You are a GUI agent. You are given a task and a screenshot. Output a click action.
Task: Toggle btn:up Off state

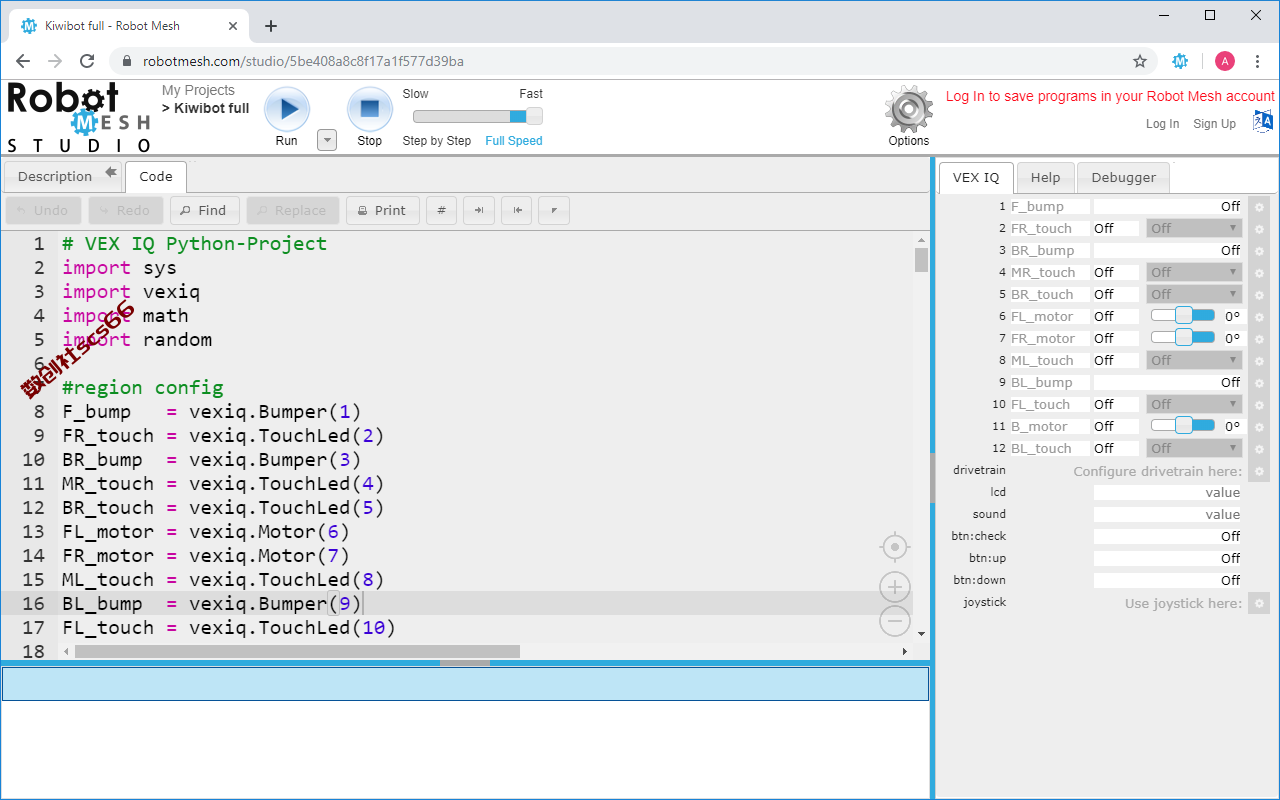coord(1168,559)
